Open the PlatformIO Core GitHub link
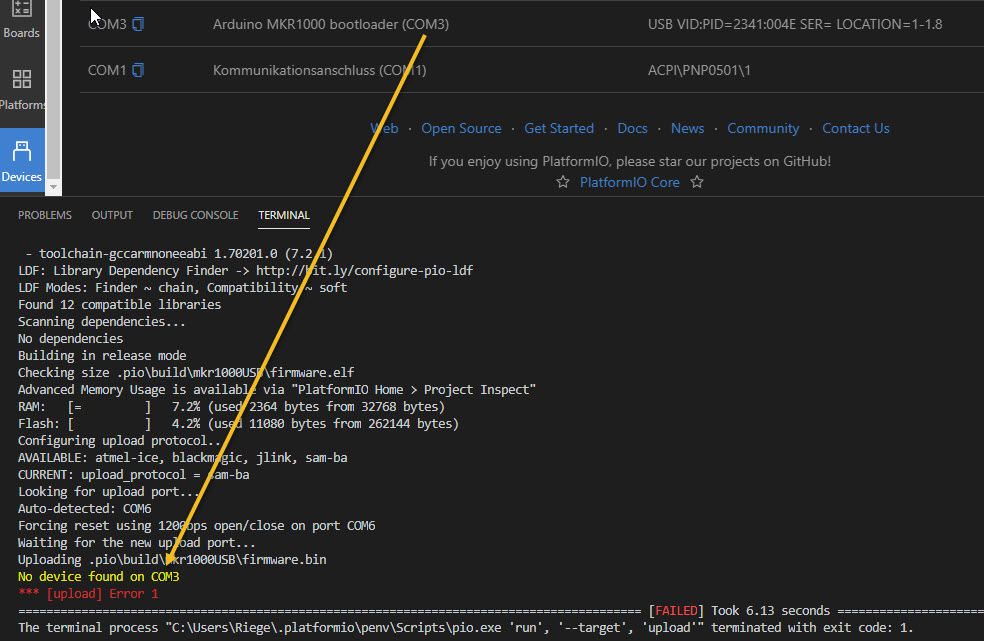The image size is (984, 641). (629, 182)
